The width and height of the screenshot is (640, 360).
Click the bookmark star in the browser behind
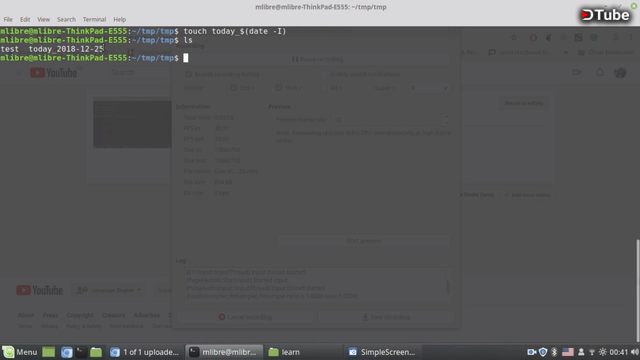tap(514, 38)
